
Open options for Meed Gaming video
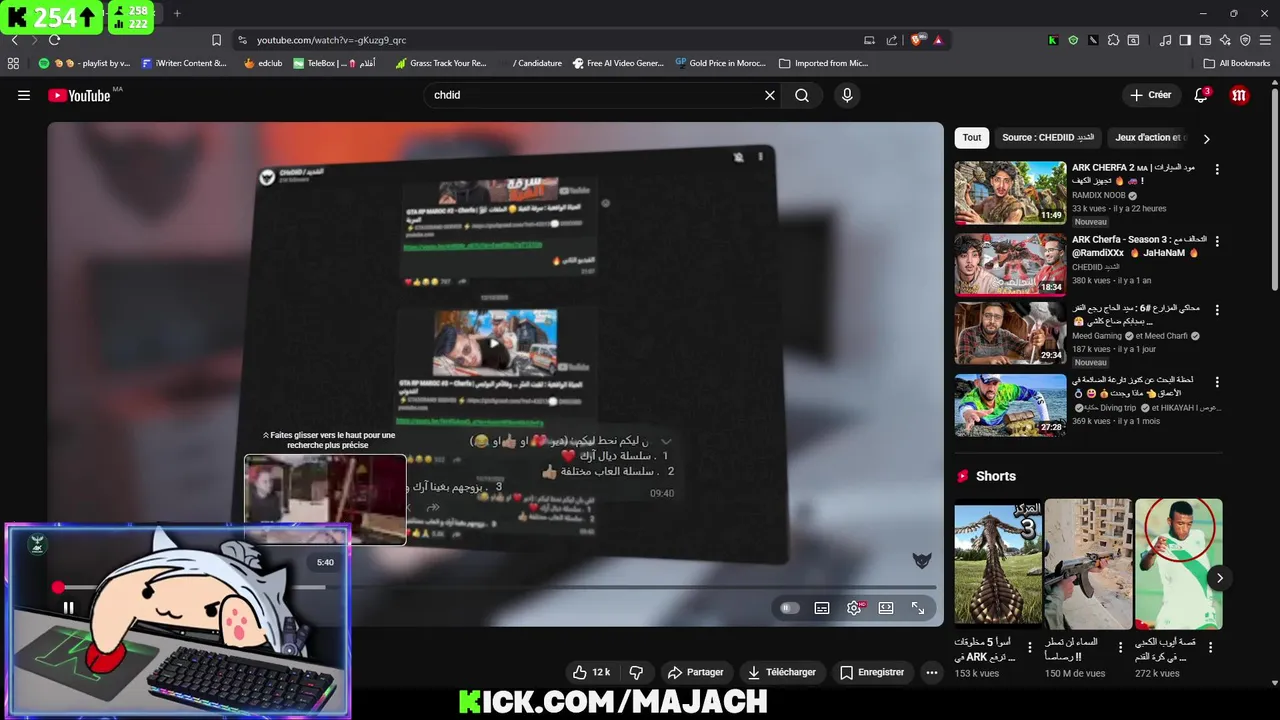(x=1217, y=309)
